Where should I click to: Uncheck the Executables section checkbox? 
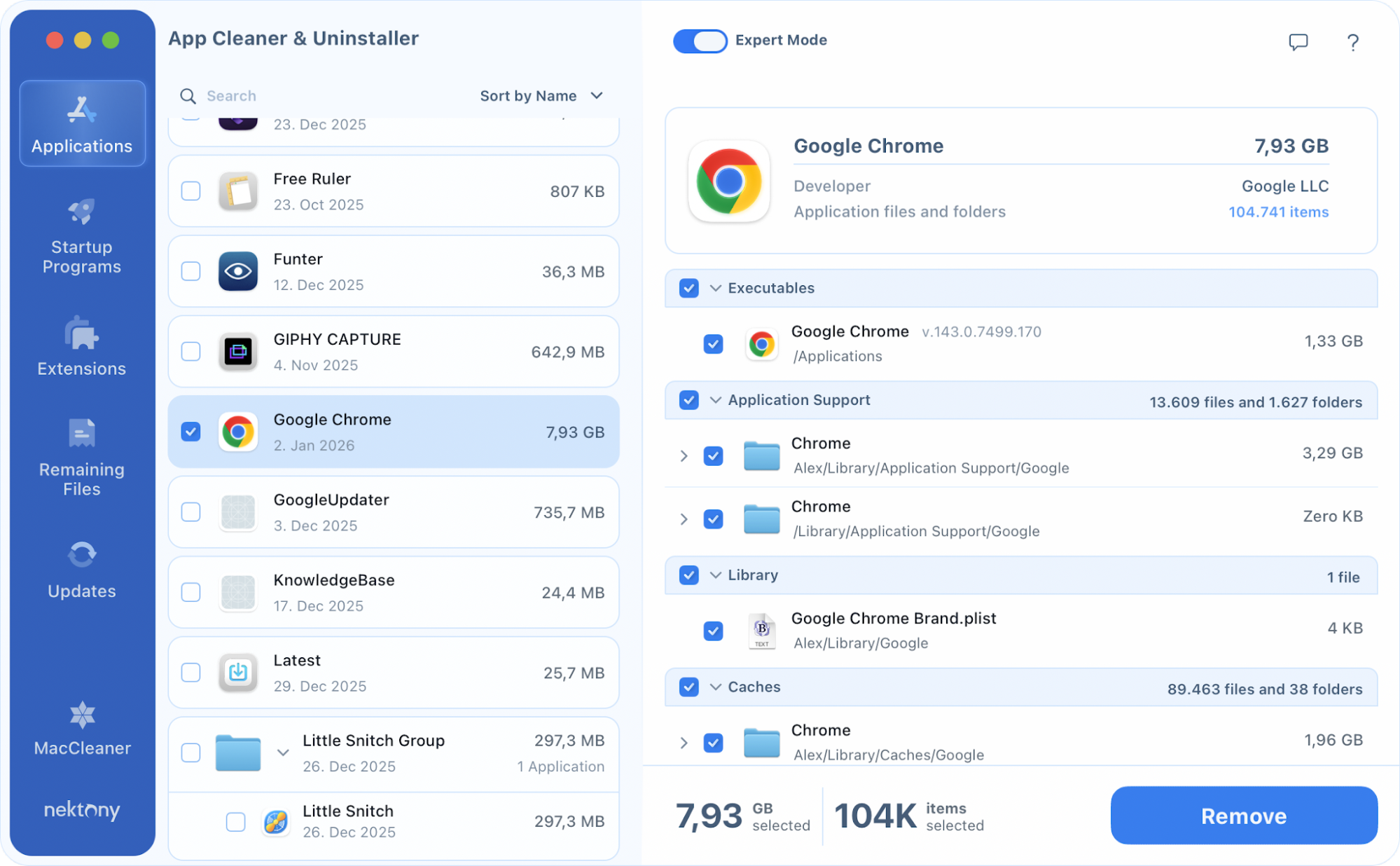[x=688, y=288]
